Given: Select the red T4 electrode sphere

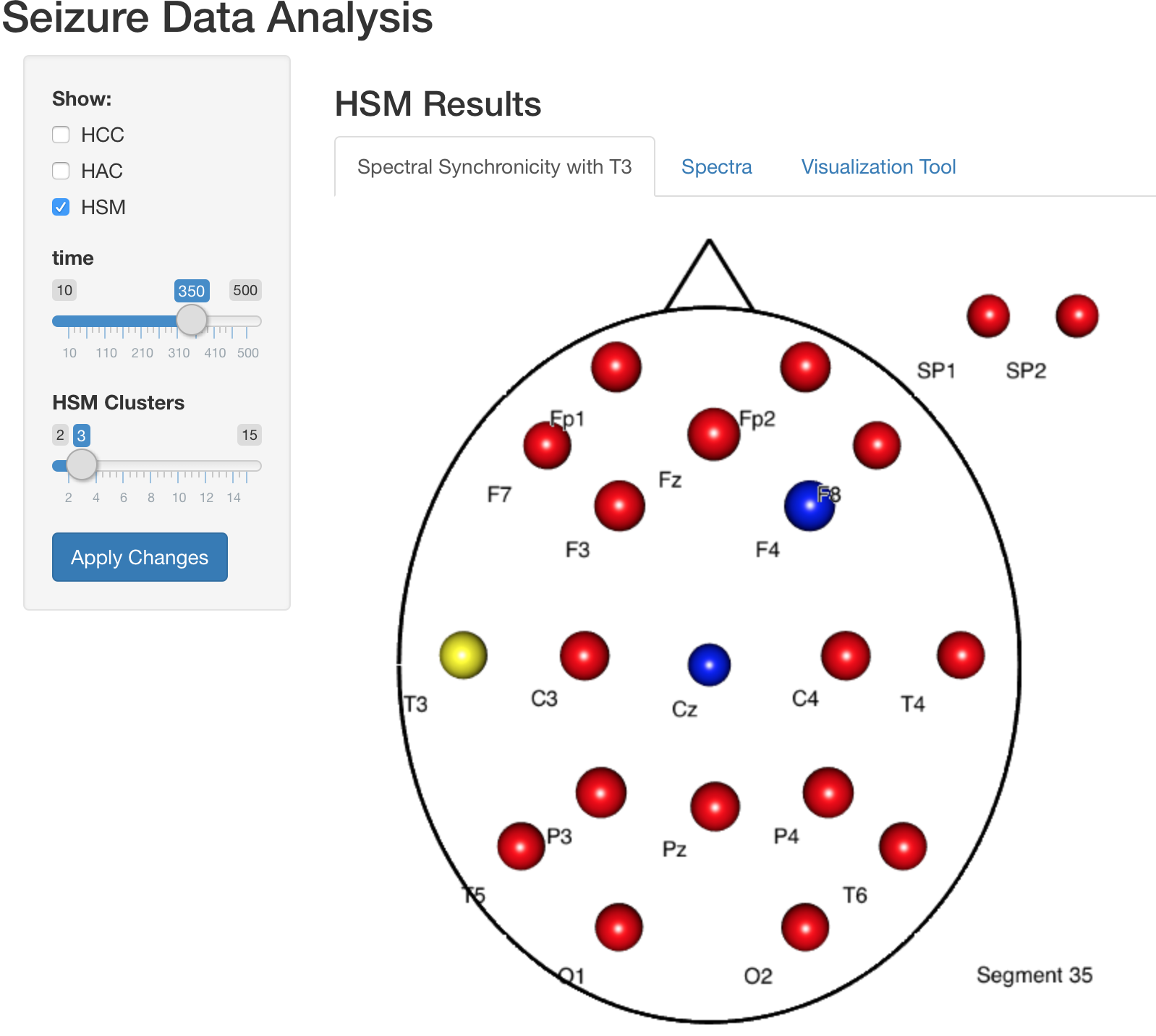Looking at the screenshot, I should pyautogui.click(x=960, y=655).
